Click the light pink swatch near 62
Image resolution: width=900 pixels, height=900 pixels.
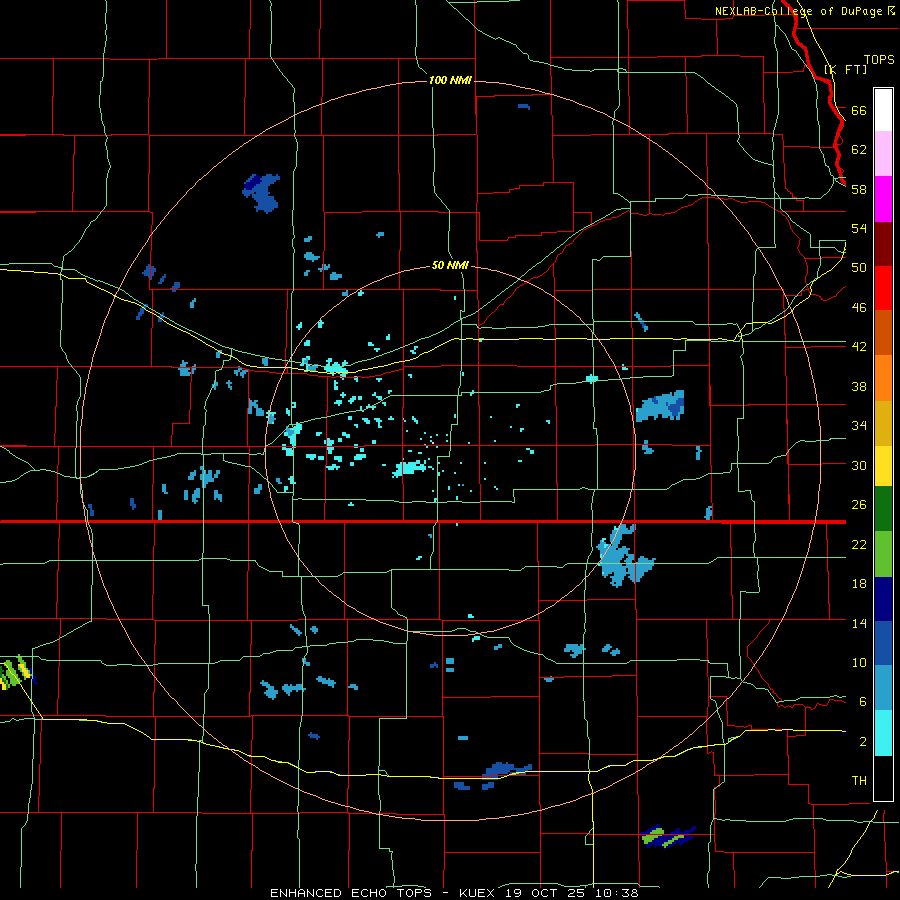point(883,153)
